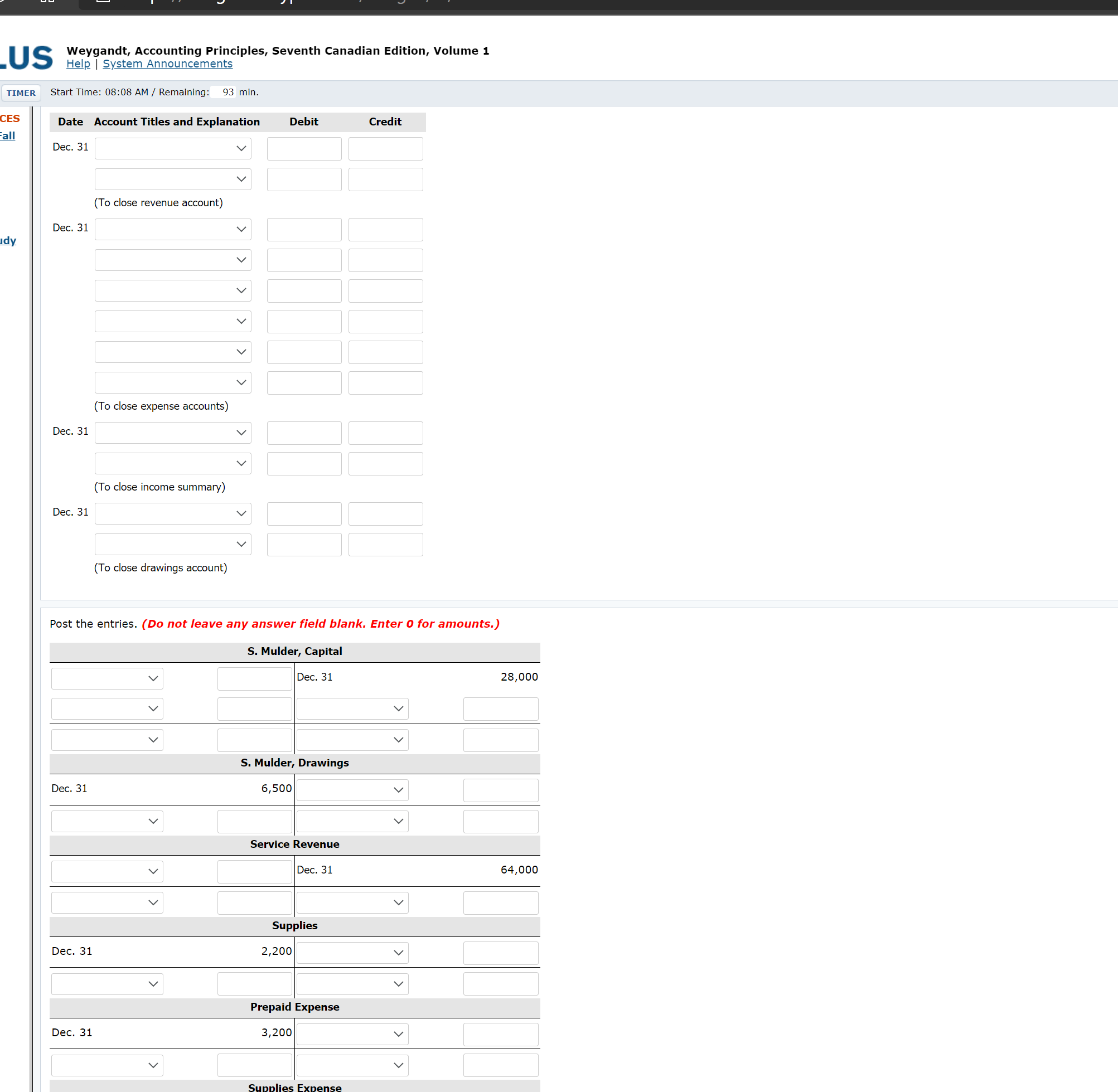The width and height of the screenshot is (1118, 1092).
Task: Click the Study link in the sidebar
Action: coord(8,240)
